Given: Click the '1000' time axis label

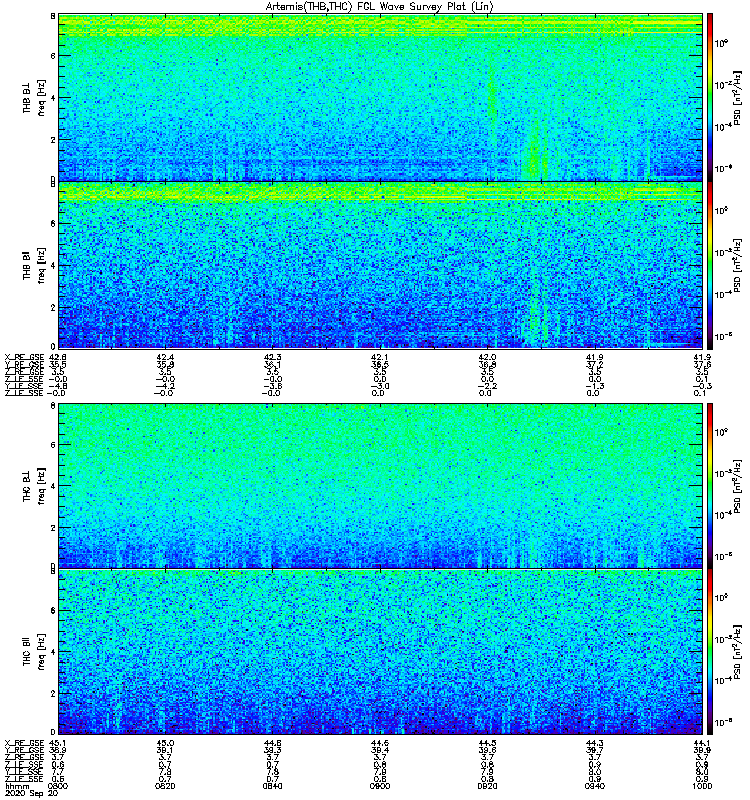Looking at the screenshot, I should click(702, 786).
